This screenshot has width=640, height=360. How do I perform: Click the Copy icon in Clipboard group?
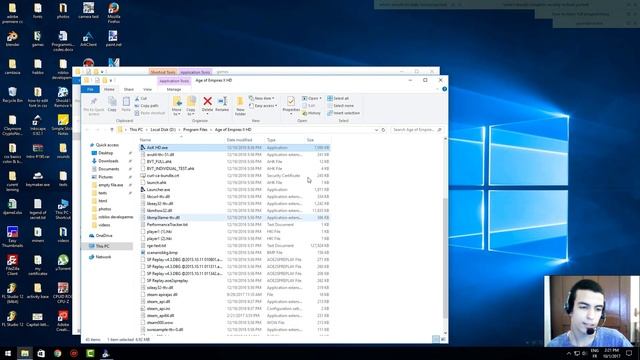pos(112,101)
